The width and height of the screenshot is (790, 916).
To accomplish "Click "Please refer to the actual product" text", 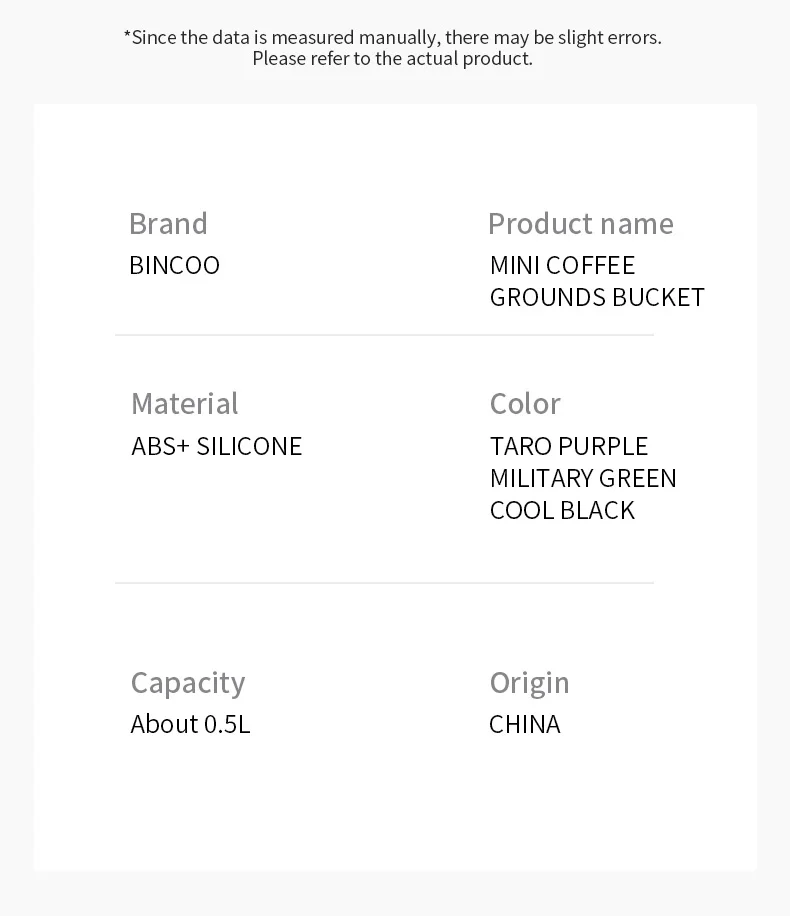I will click(392, 59).
